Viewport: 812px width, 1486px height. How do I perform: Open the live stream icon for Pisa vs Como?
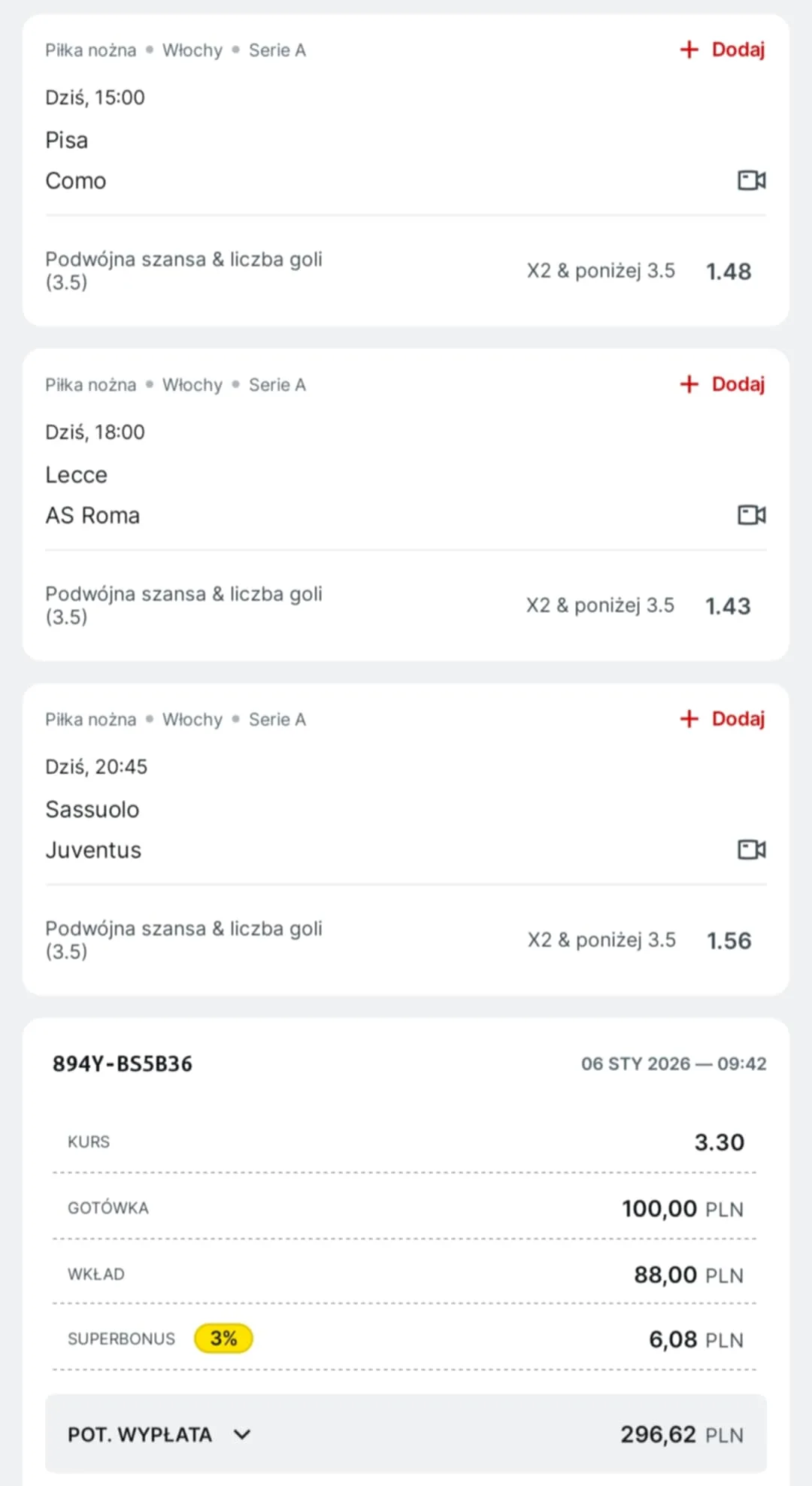(x=750, y=180)
